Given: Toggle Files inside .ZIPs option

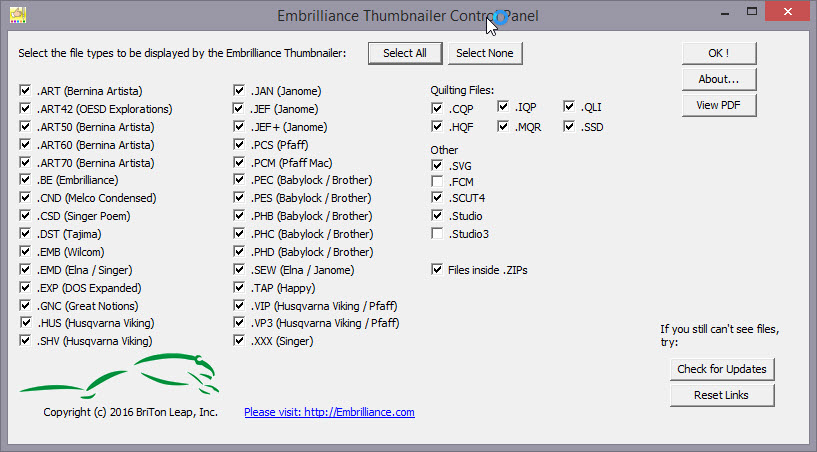Looking at the screenshot, I should [438, 269].
